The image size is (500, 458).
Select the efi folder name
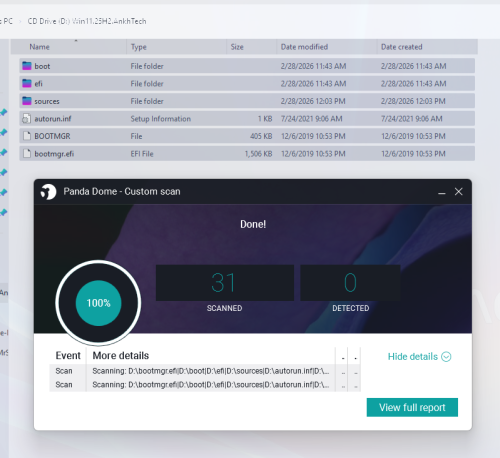38,84
